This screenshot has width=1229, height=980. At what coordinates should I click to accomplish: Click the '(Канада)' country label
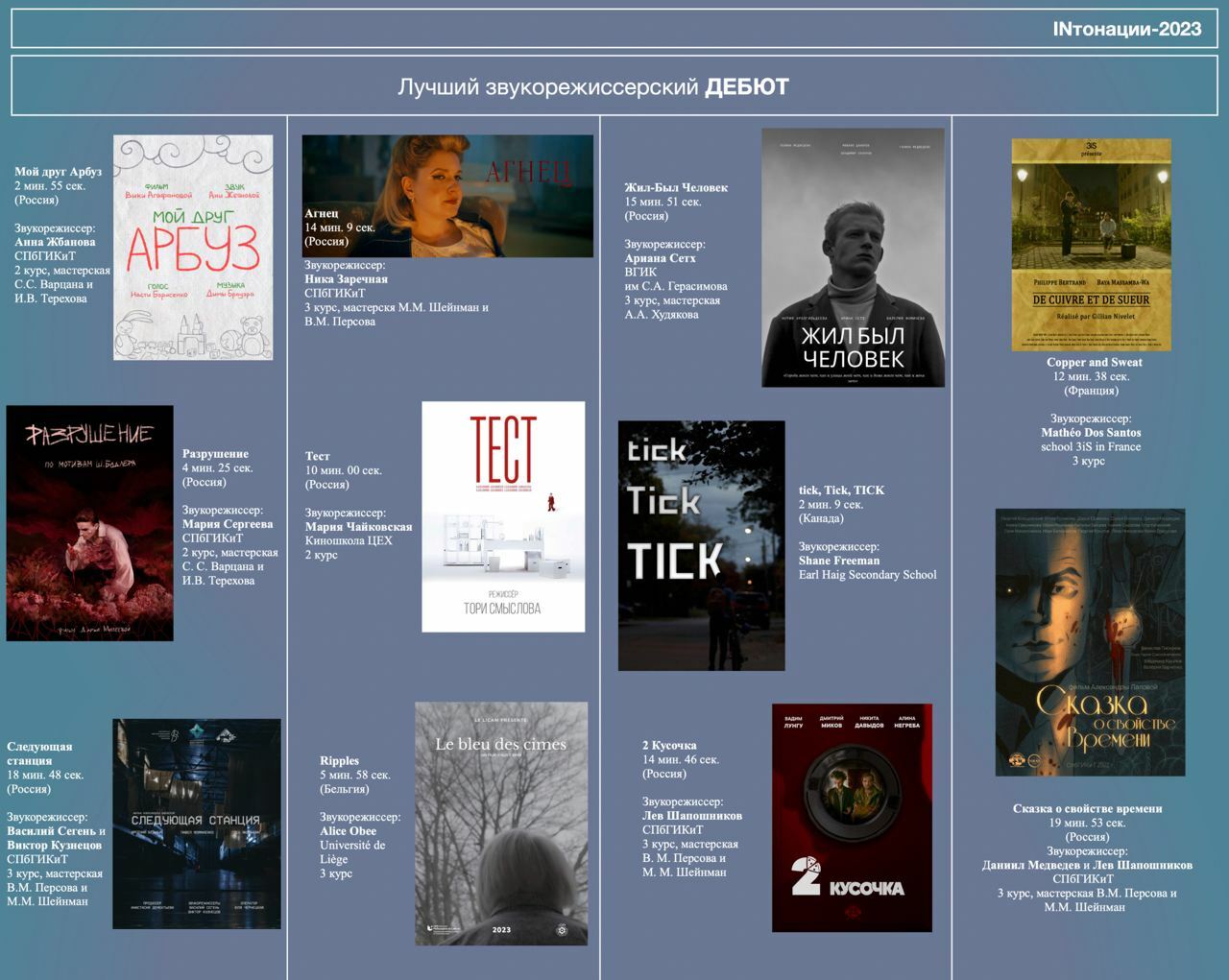click(821, 518)
